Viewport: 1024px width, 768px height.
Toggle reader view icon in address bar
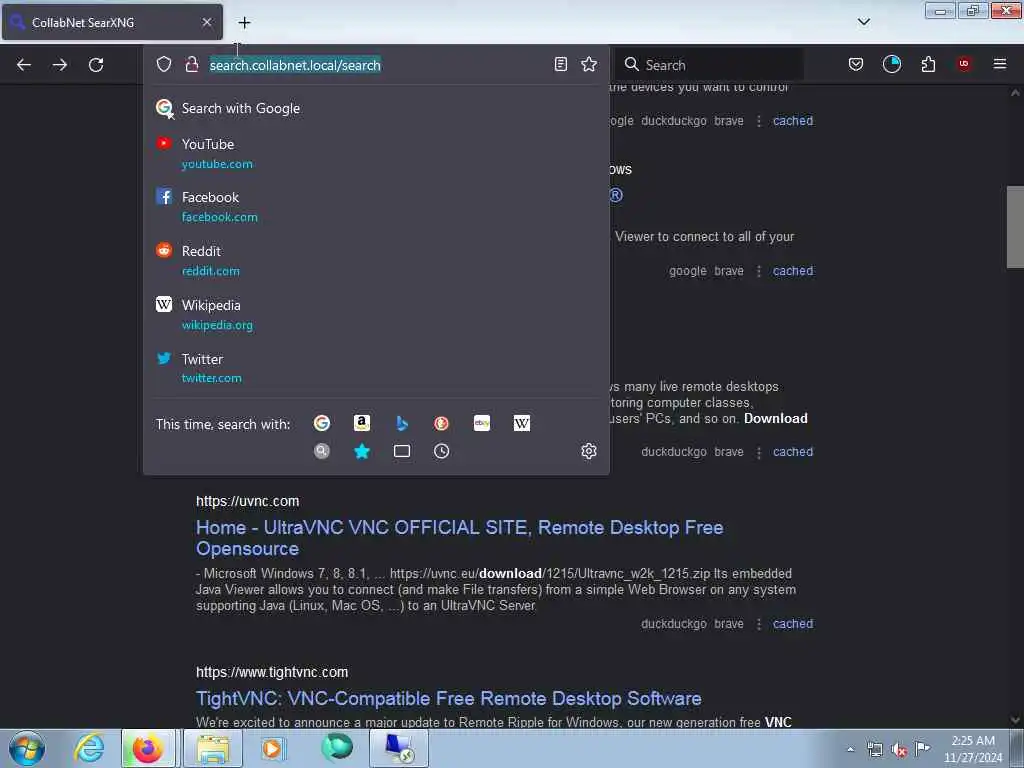click(560, 64)
